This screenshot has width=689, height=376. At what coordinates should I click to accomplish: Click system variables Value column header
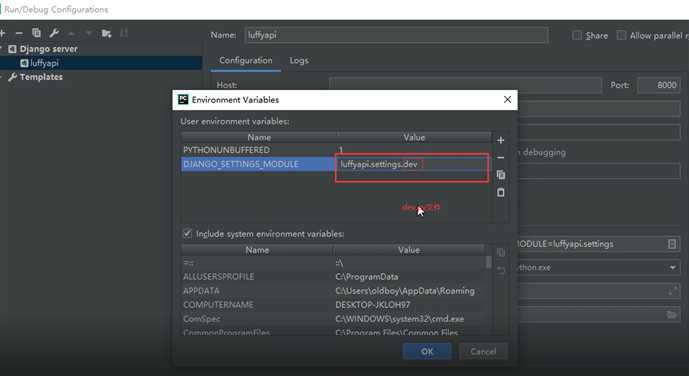pyautogui.click(x=409, y=250)
